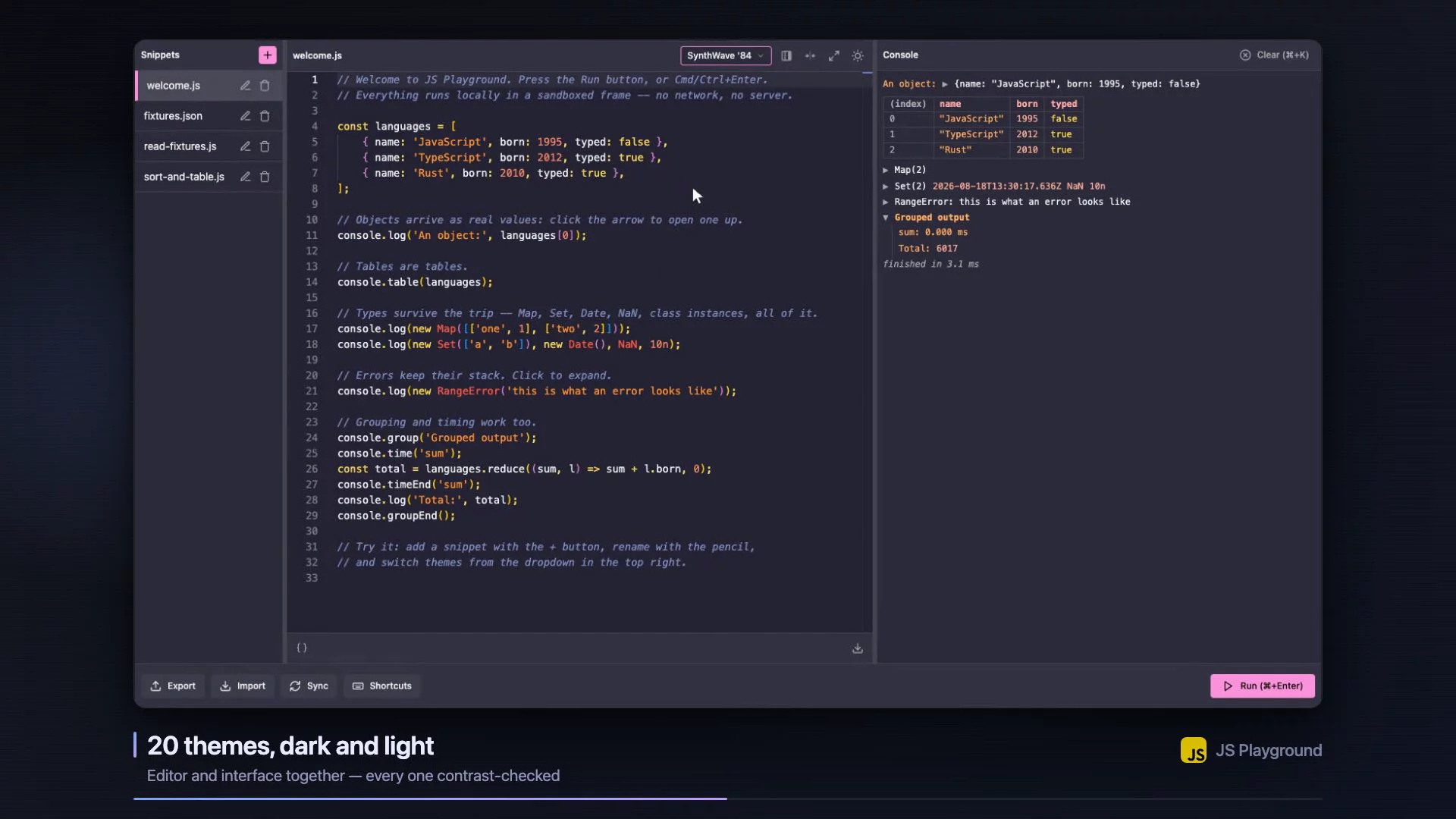Click the 'born' table column header
Viewport: 1456px width, 819px height.
click(1027, 104)
